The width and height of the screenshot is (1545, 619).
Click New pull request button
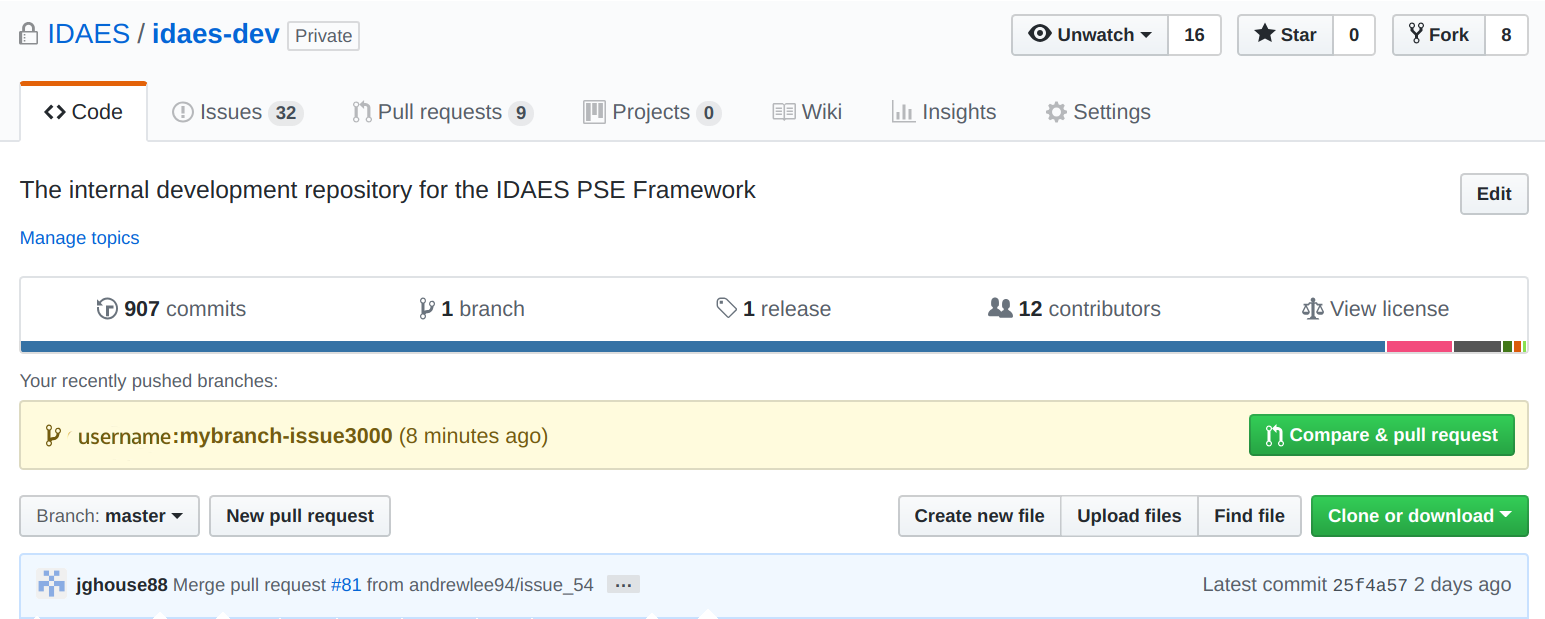tap(300, 516)
